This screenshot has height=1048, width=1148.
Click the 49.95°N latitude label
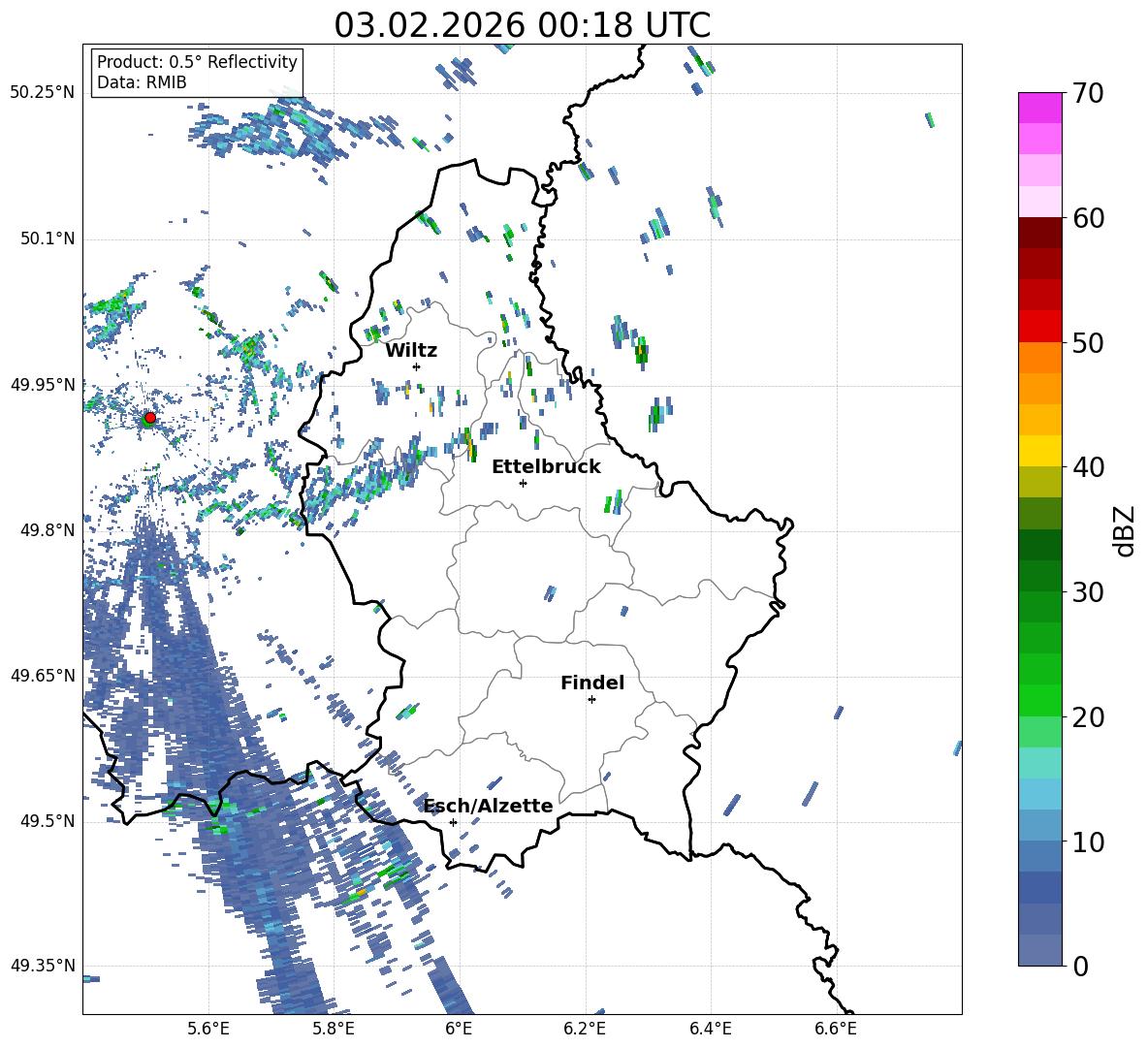(43, 385)
